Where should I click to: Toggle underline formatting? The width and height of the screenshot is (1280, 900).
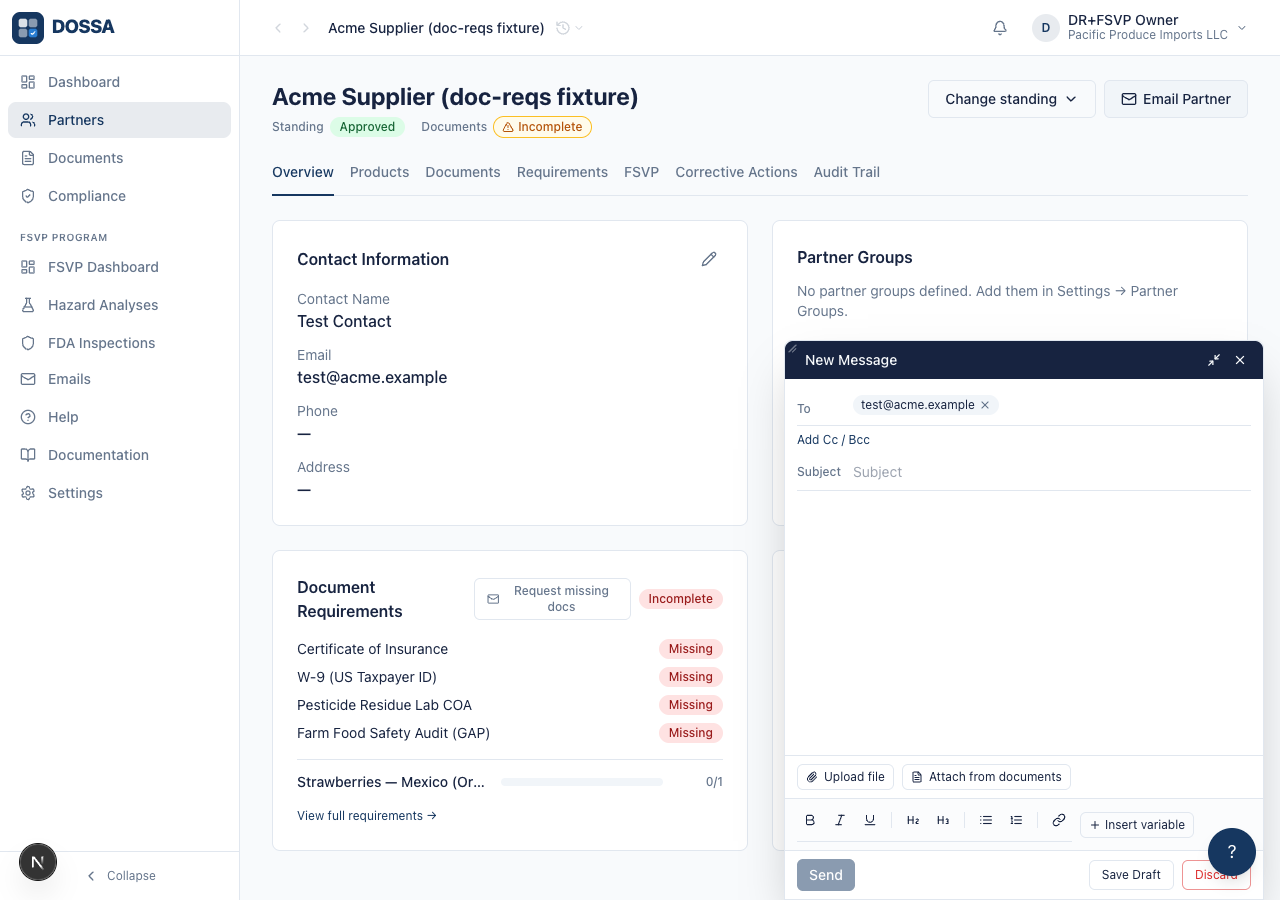click(x=870, y=820)
